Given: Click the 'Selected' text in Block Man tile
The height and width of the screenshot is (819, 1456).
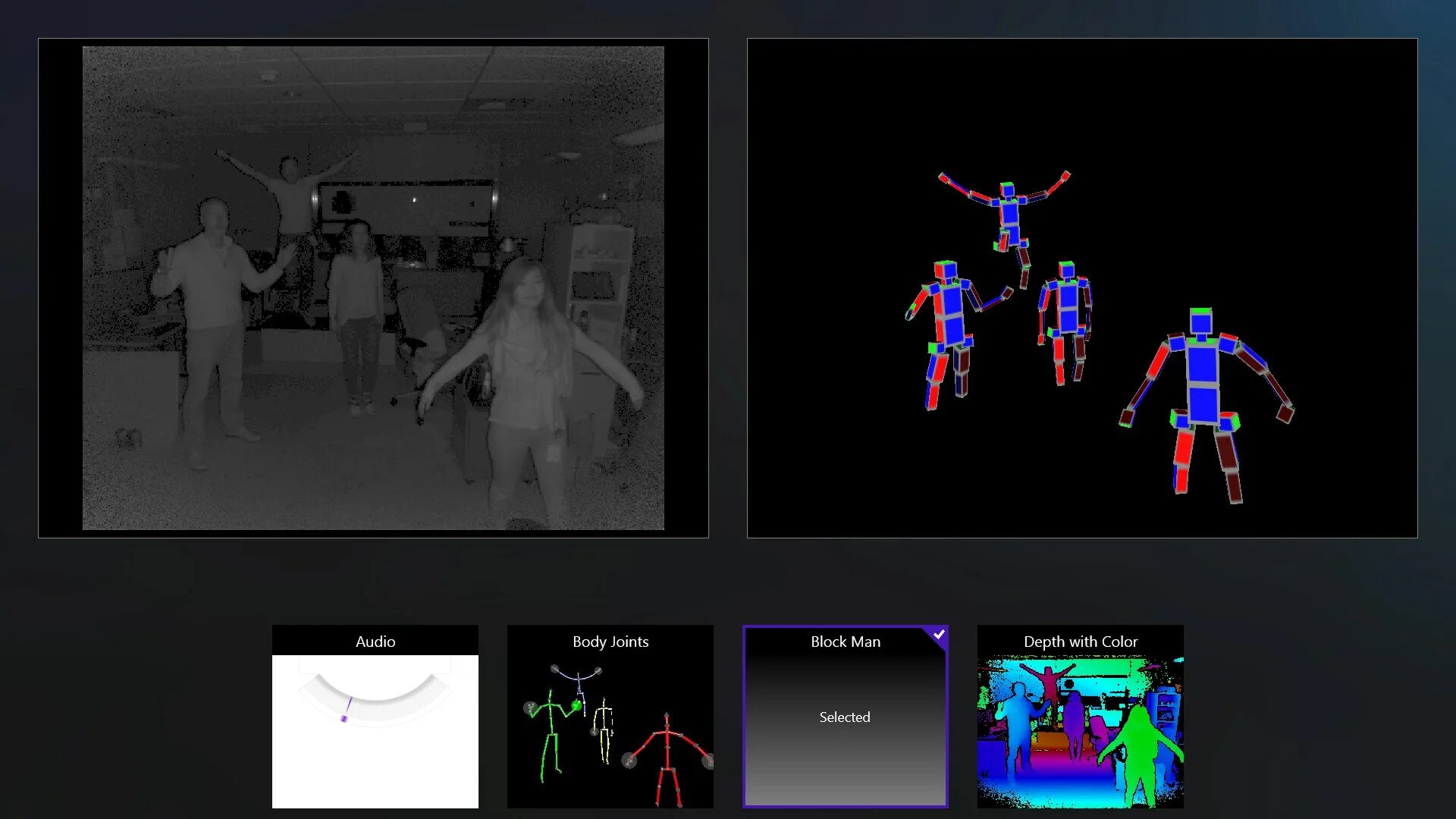Looking at the screenshot, I should [844, 717].
